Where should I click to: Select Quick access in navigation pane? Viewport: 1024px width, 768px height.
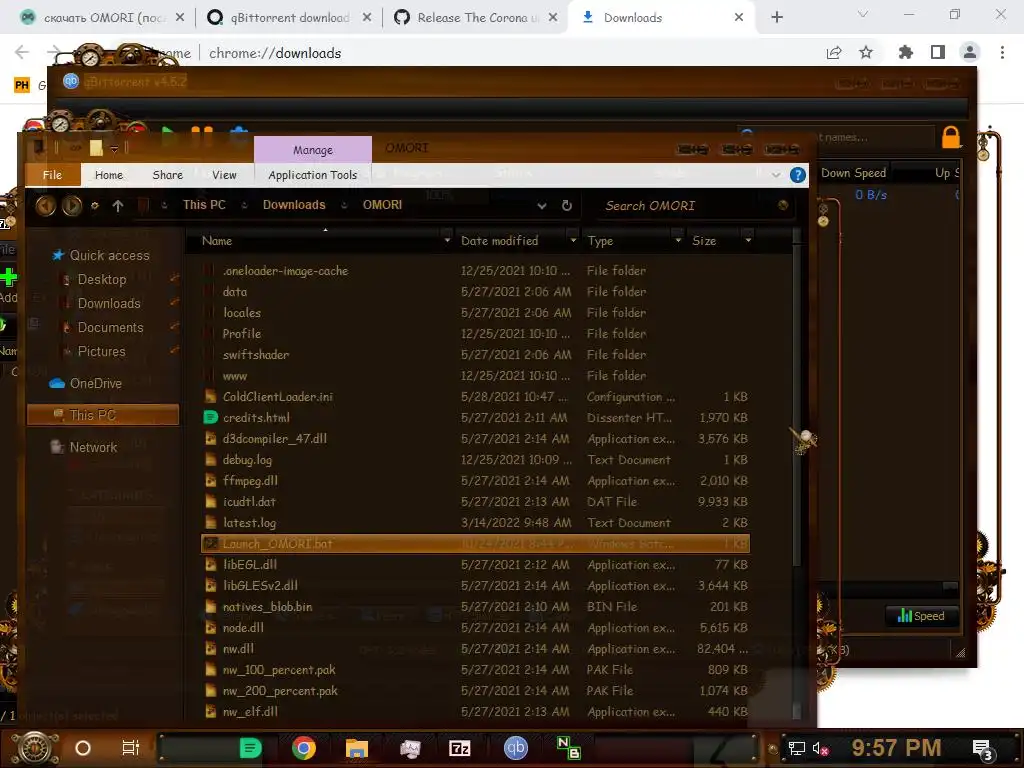109,255
